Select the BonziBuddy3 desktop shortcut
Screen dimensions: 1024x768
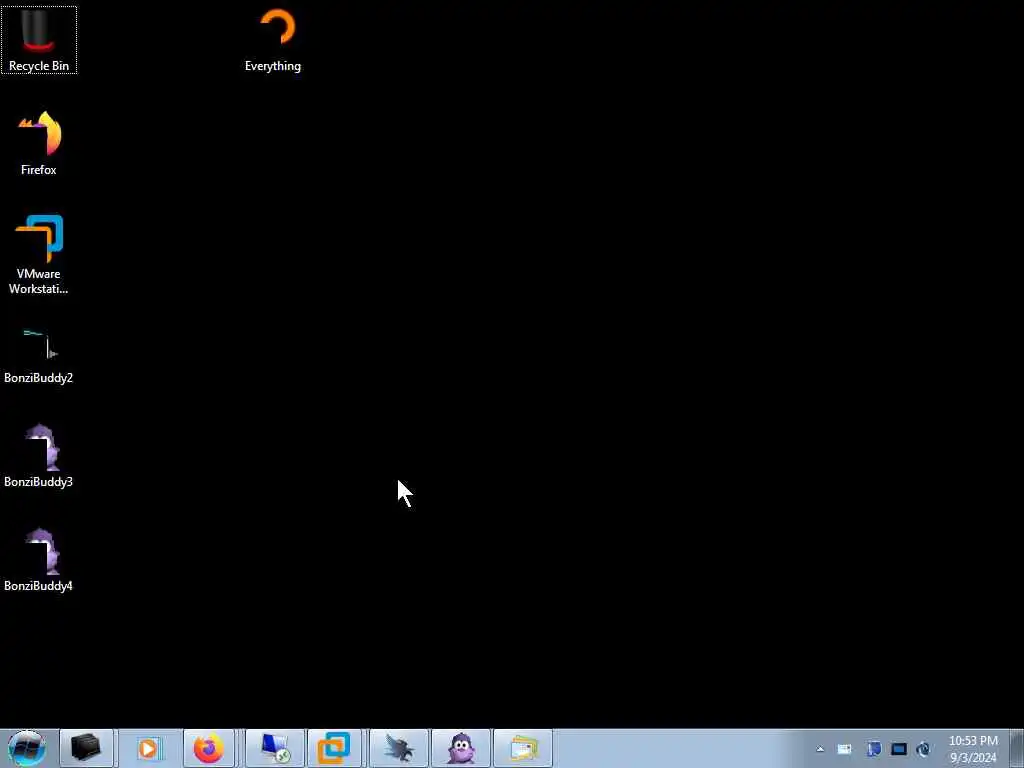pos(39,456)
